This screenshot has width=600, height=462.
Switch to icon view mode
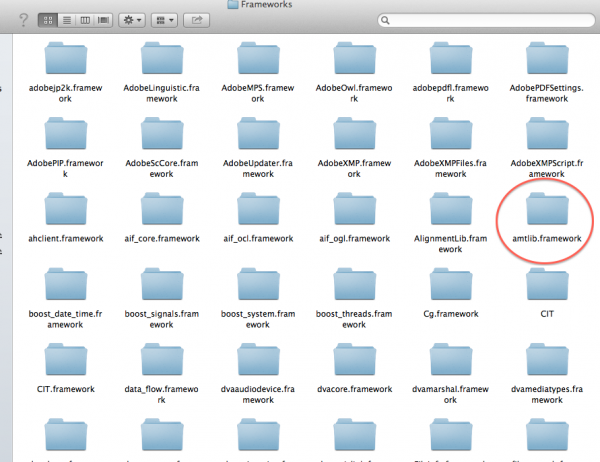coord(48,20)
